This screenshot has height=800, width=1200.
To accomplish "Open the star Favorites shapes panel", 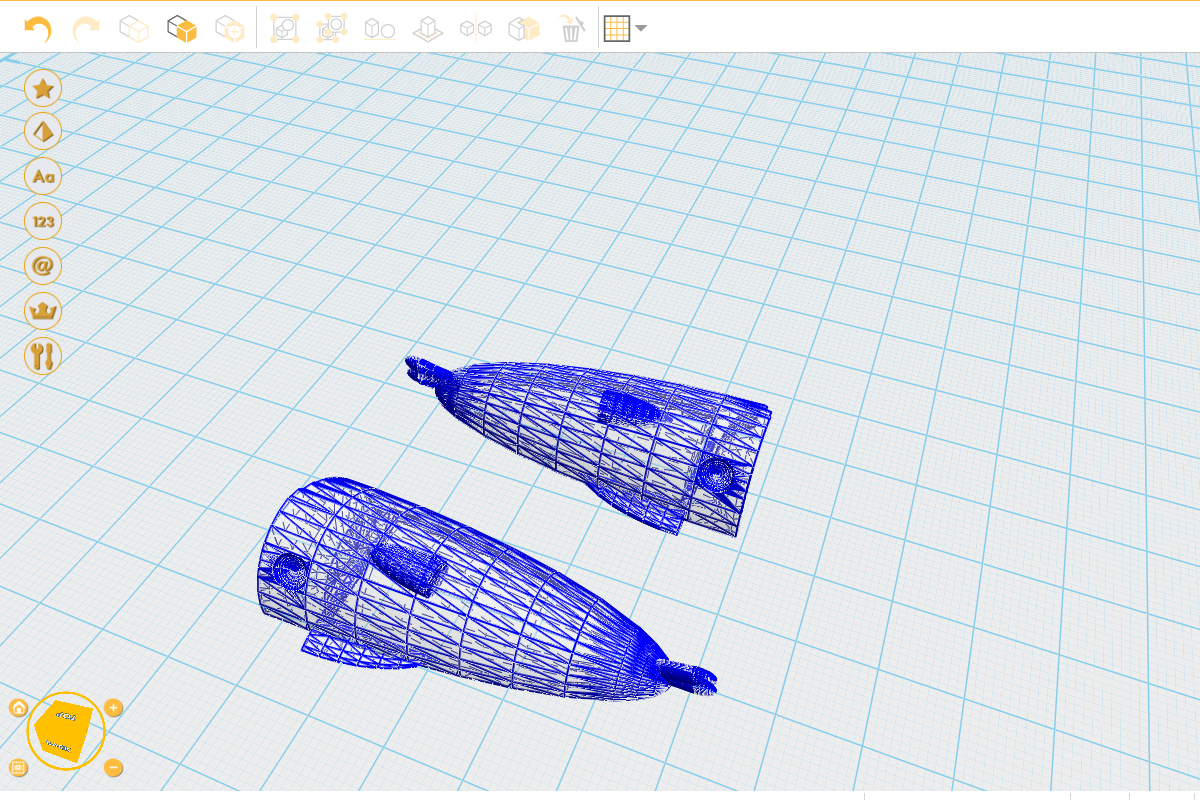I will [x=43, y=88].
